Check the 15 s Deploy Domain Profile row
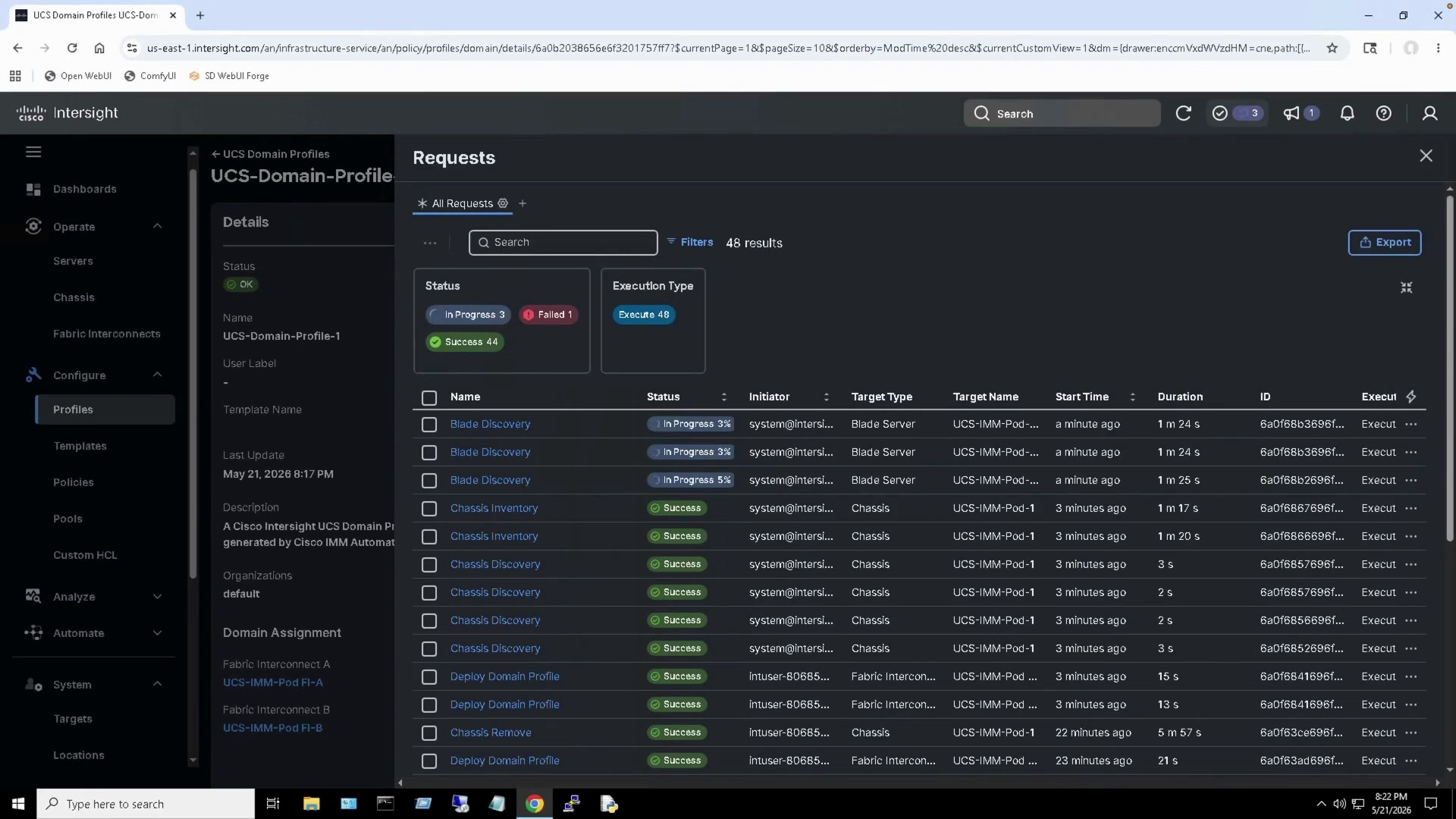 (429, 677)
